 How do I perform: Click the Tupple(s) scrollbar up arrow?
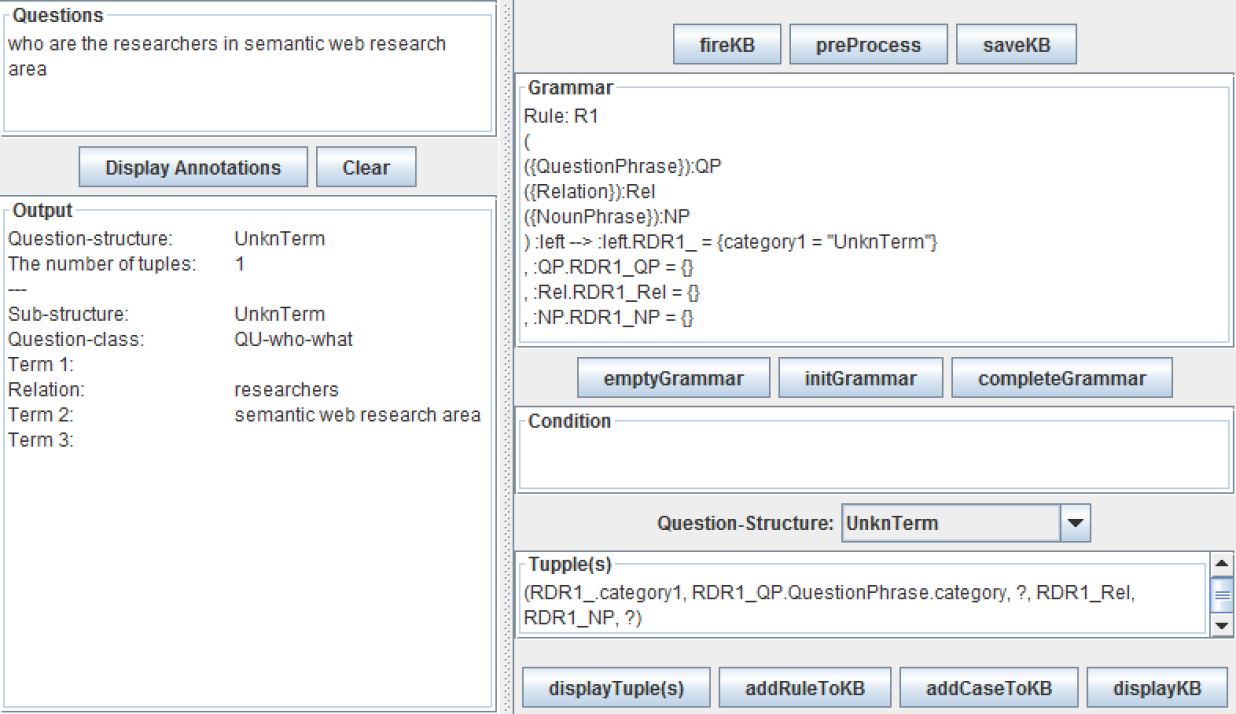1222,564
